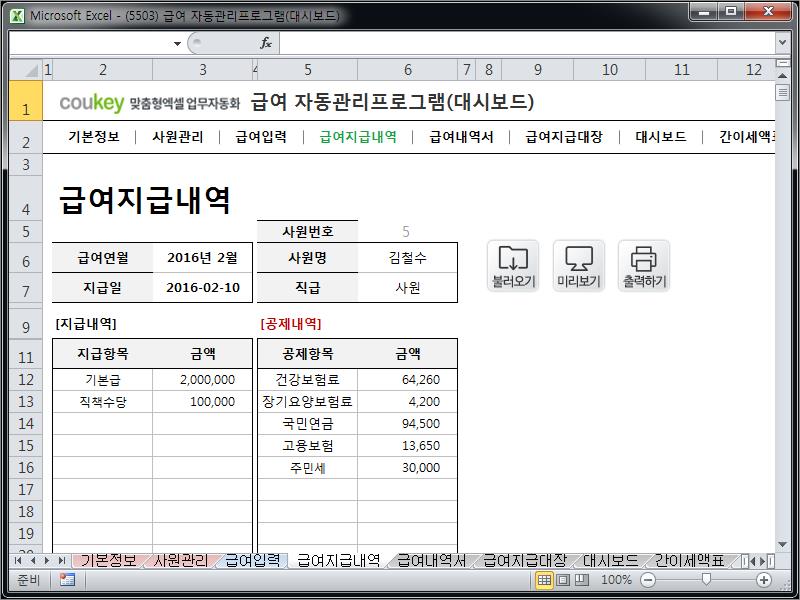Screen dimensions: 800x600
Task: Select the 급여입력 sheet tab
Action: coord(253,561)
